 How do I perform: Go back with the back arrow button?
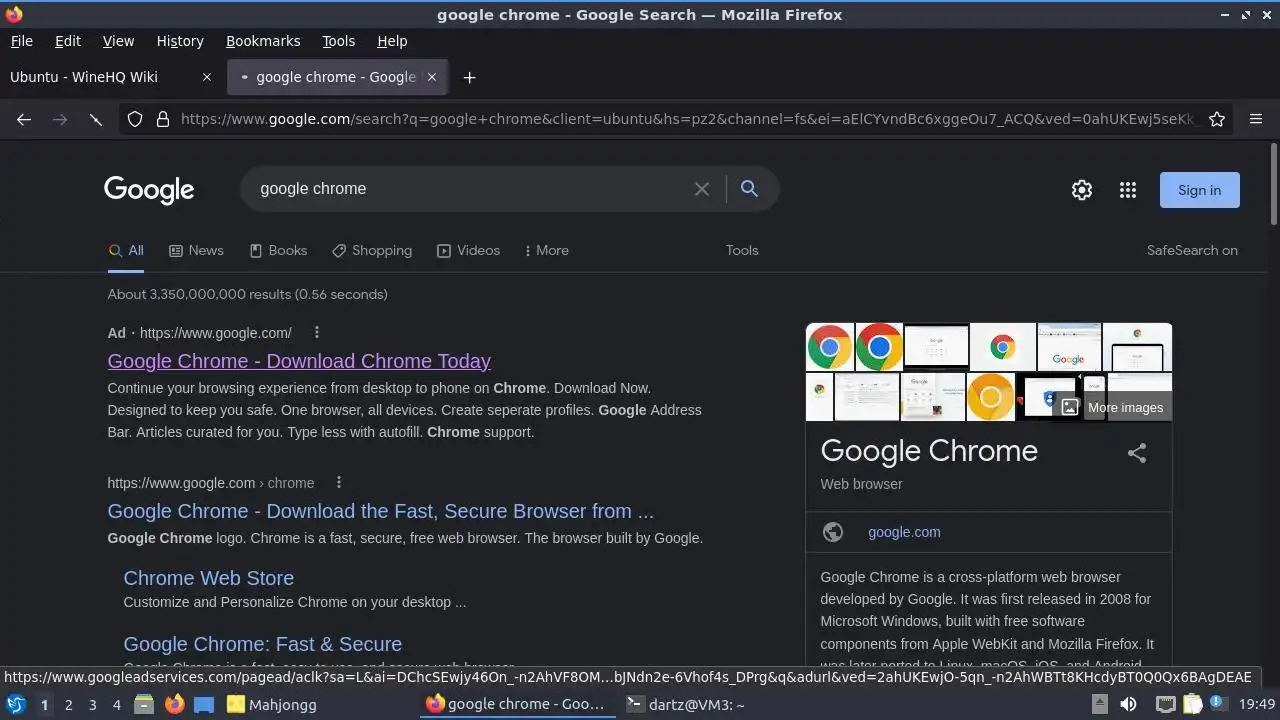[24, 119]
